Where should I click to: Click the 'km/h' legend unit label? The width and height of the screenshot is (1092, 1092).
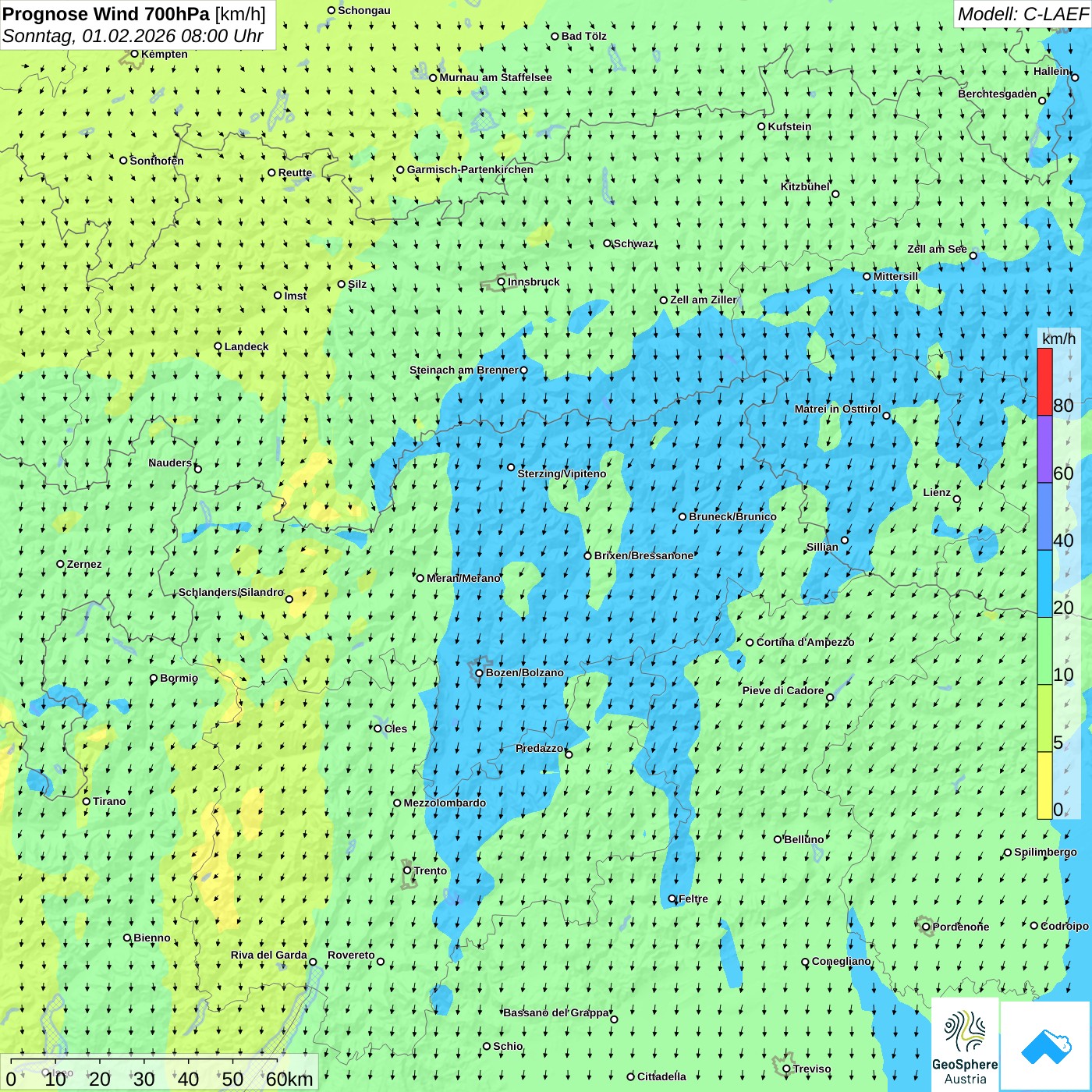pyautogui.click(x=1058, y=339)
